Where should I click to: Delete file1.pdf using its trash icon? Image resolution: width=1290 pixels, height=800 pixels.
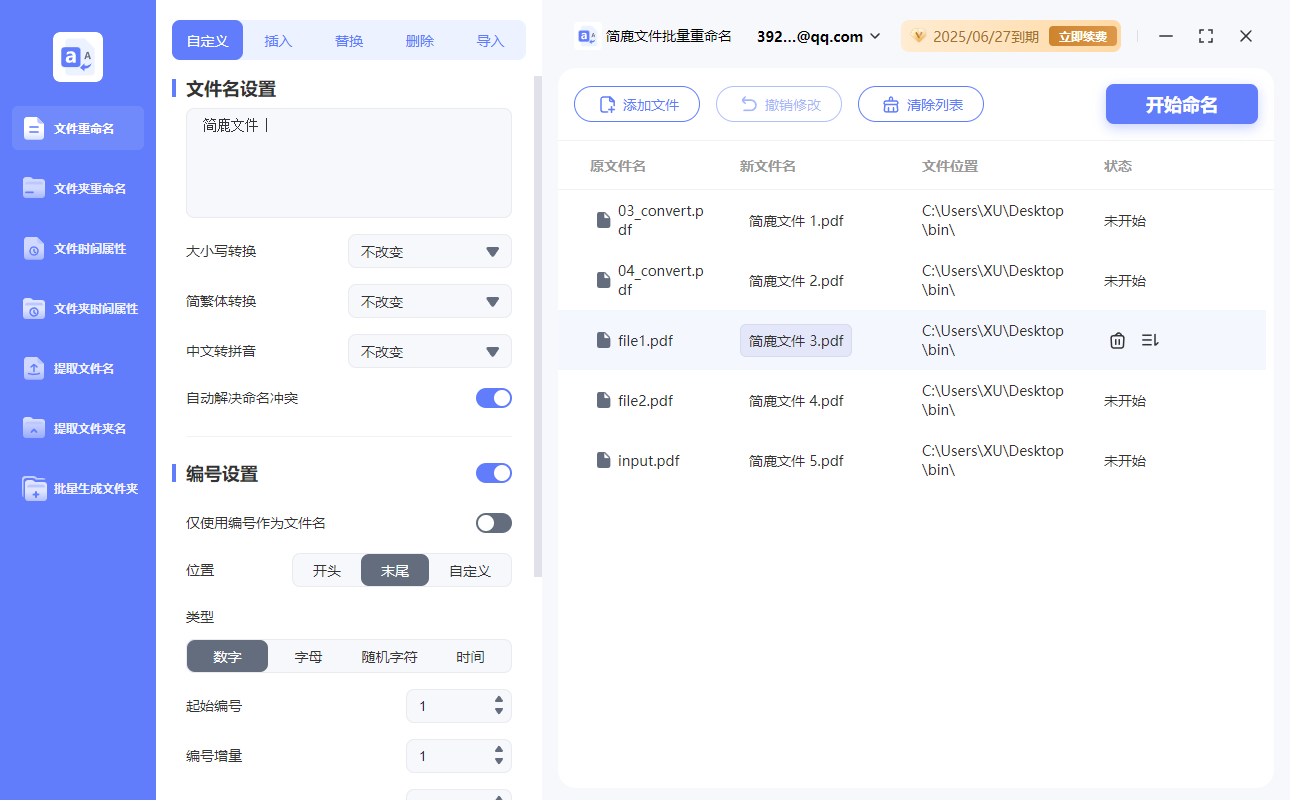tap(1117, 340)
